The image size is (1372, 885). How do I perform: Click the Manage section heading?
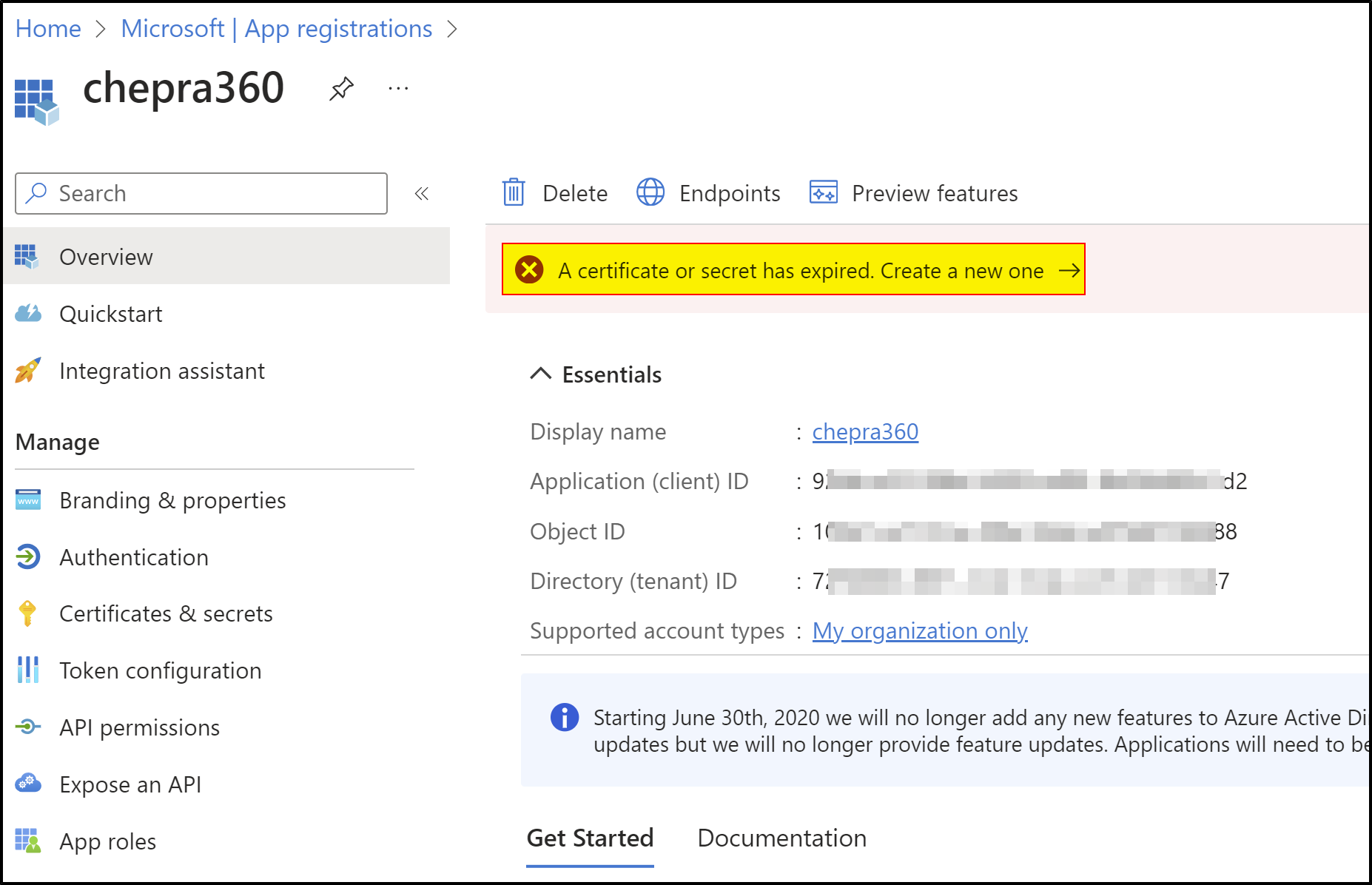click(x=58, y=442)
